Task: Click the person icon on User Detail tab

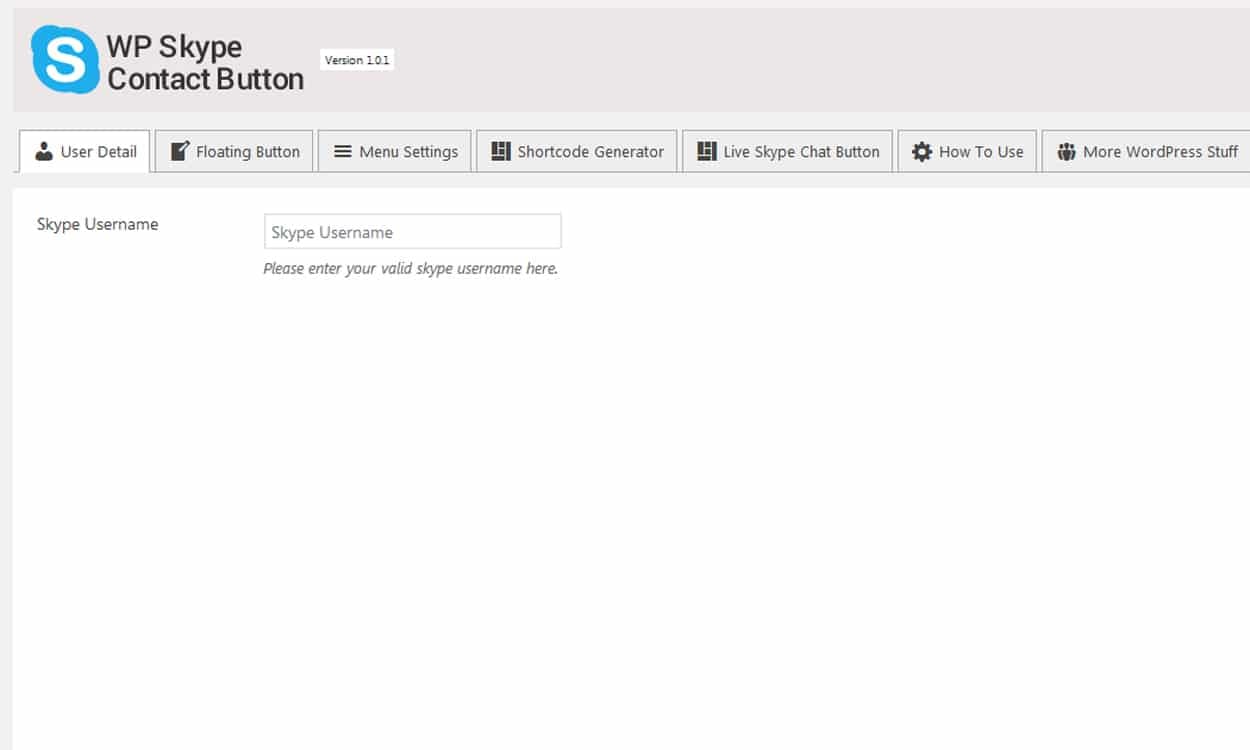Action: pyautogui.click(x=44, y=152)
